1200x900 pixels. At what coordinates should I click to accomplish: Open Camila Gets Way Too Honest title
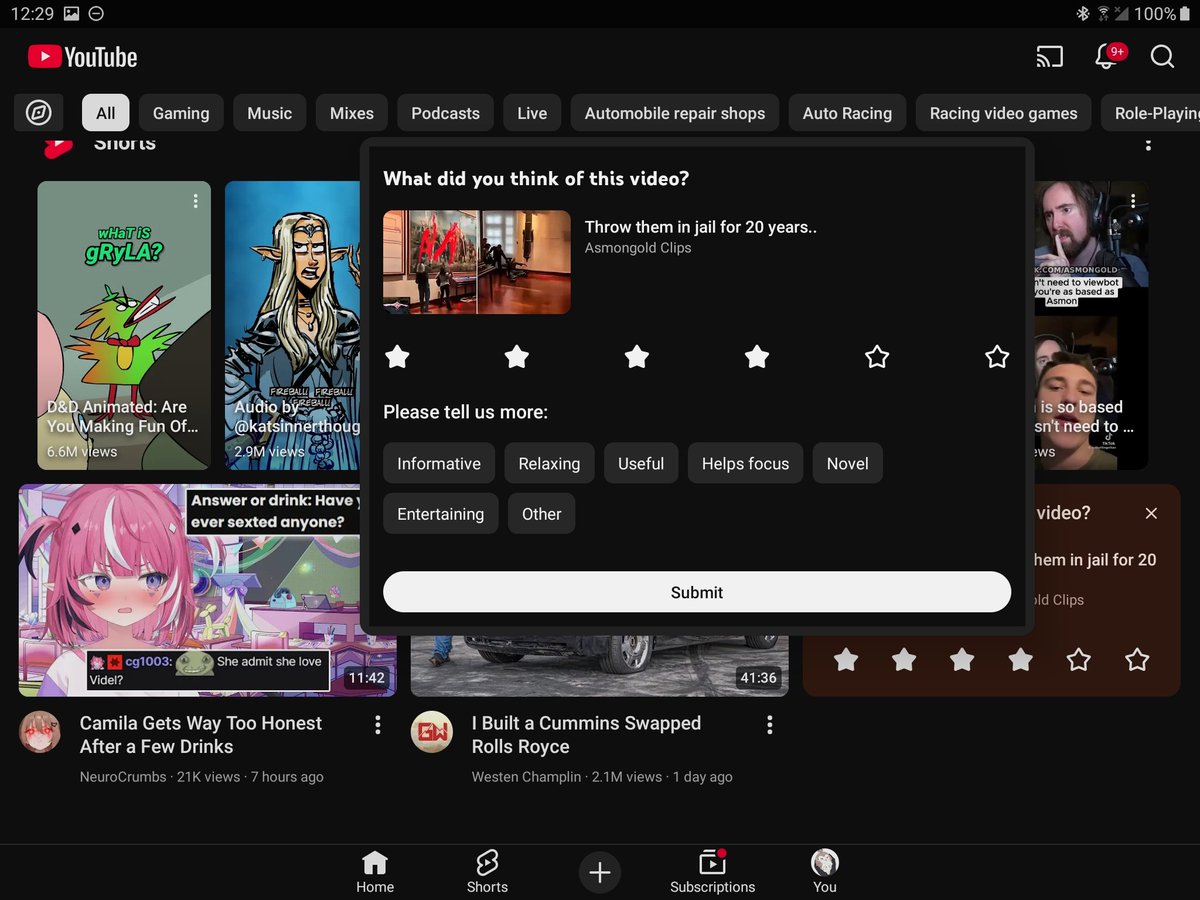(x=201, y=735)
